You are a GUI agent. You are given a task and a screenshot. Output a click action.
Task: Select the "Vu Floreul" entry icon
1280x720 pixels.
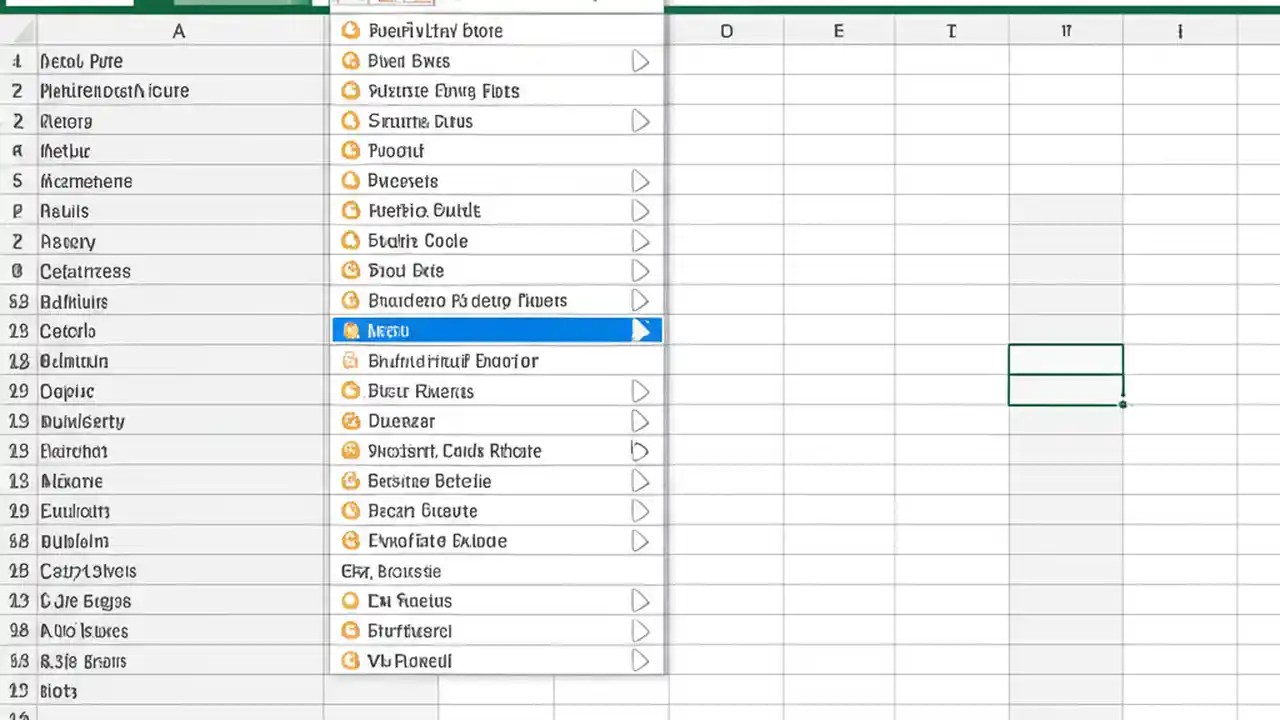coord(351,660)
